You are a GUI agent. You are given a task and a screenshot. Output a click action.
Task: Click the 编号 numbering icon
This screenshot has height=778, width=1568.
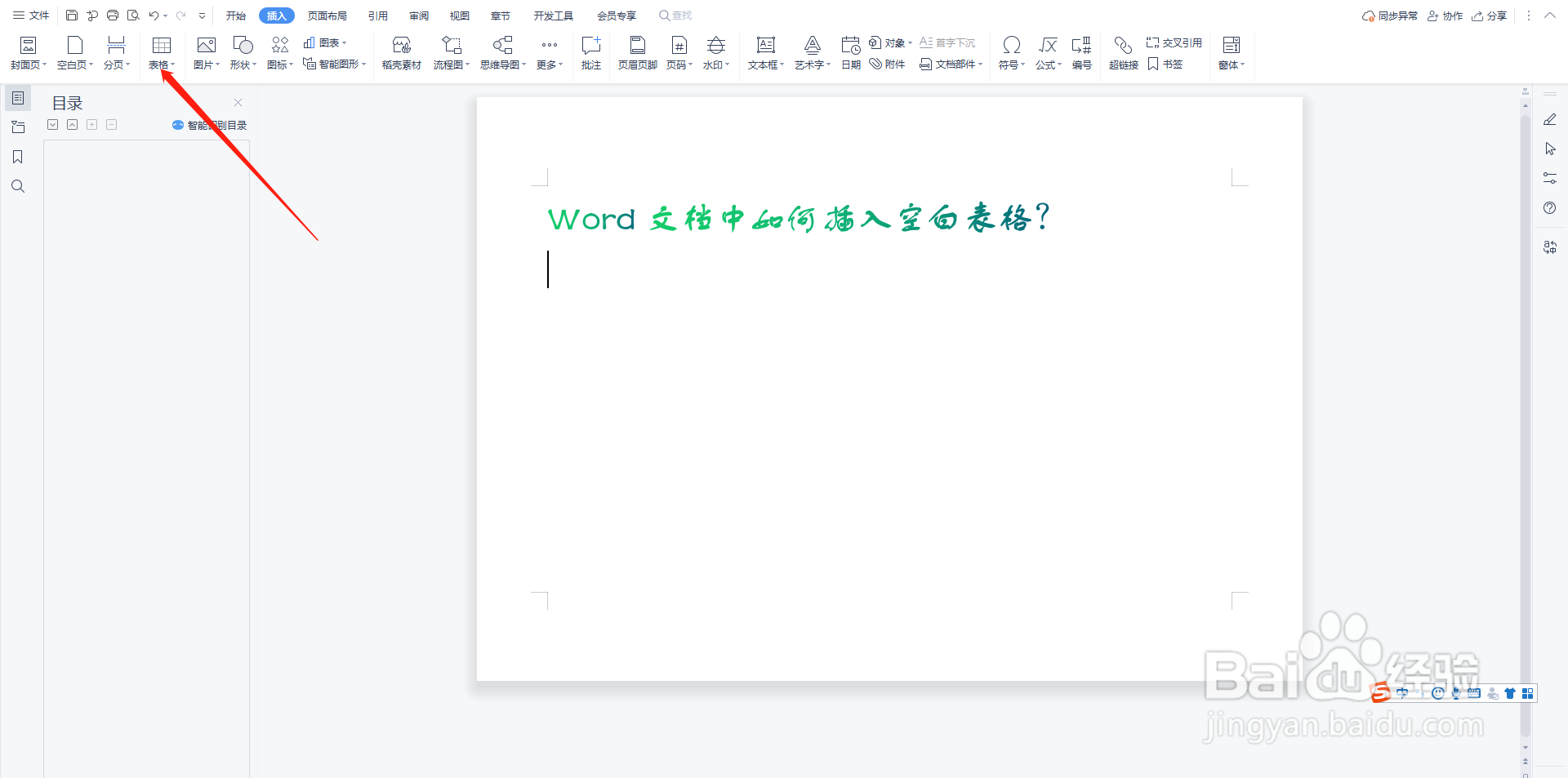click(x=1082, y=45)
